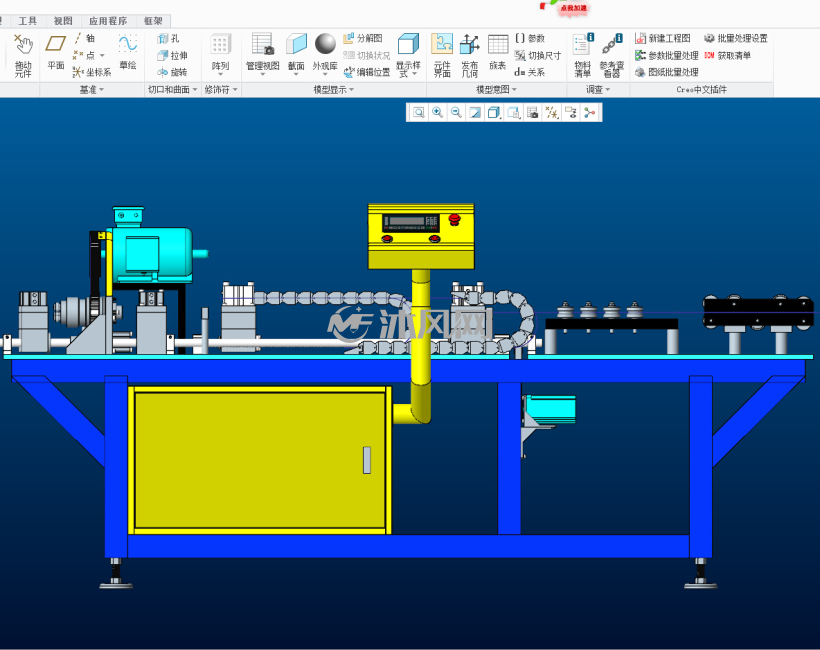Open the Family Table (族表)
The width and height of the screenshot is (820, 650).
497,52
